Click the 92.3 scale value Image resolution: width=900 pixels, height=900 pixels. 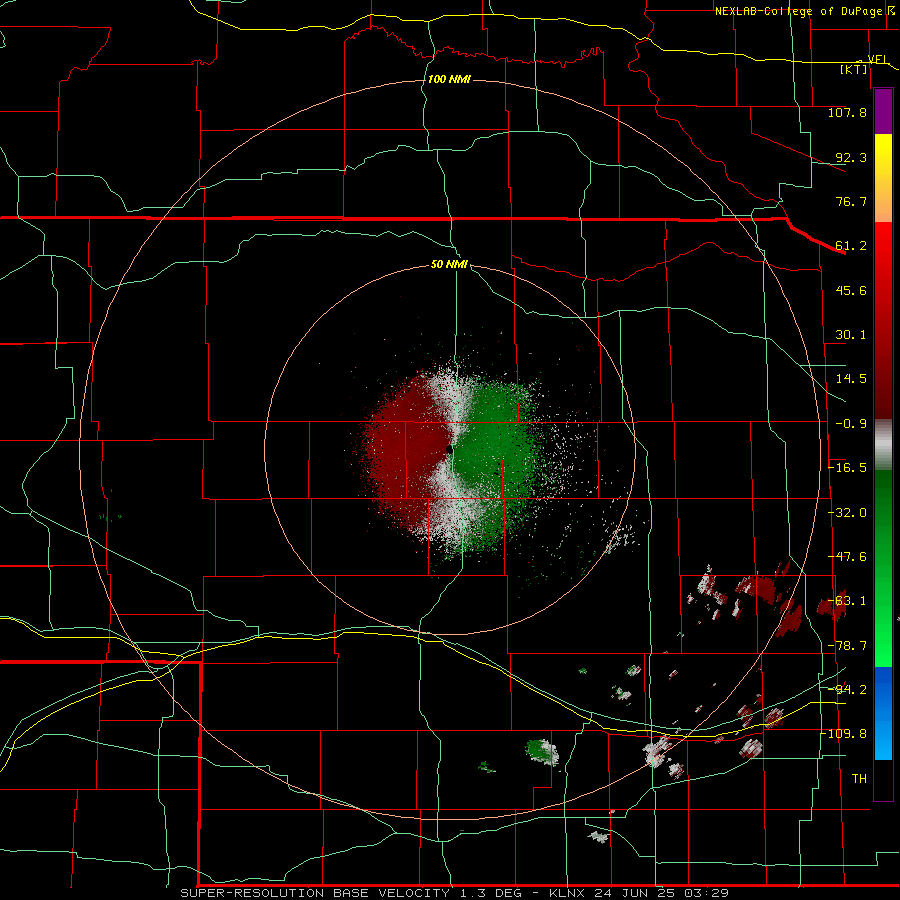[x=851, y=157]
